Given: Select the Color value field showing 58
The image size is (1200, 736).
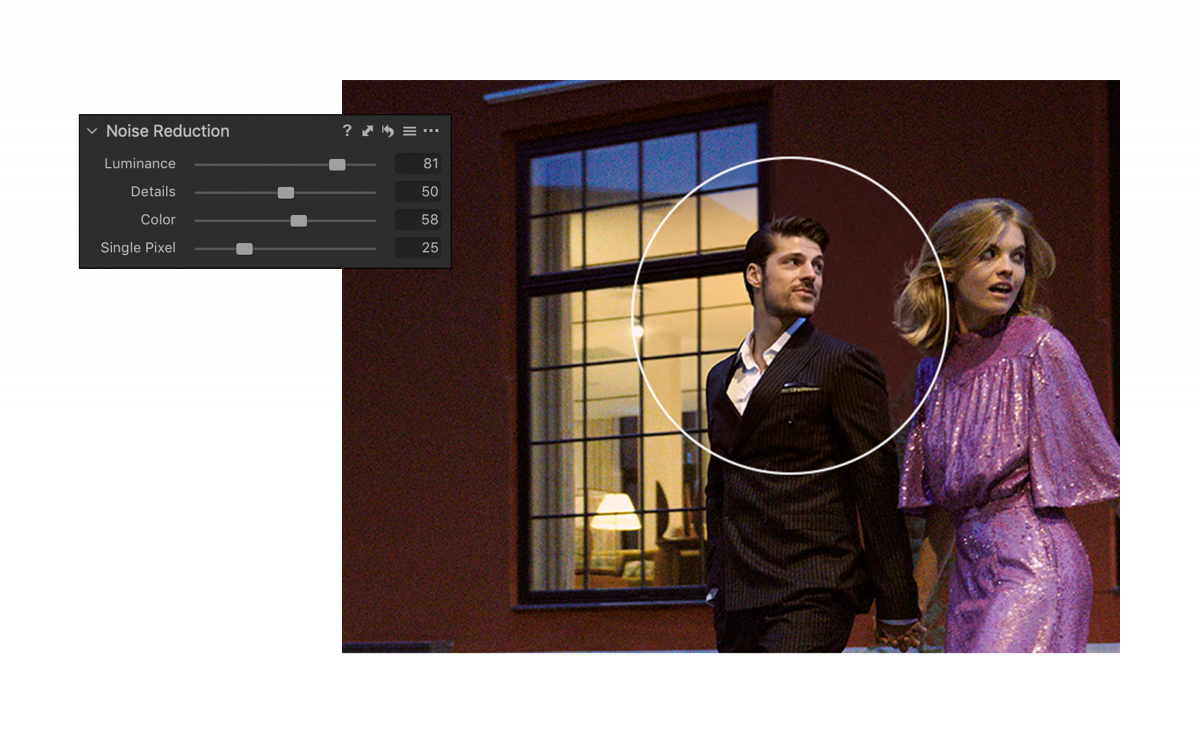Looking at the screenshot, I should point(418,220).
